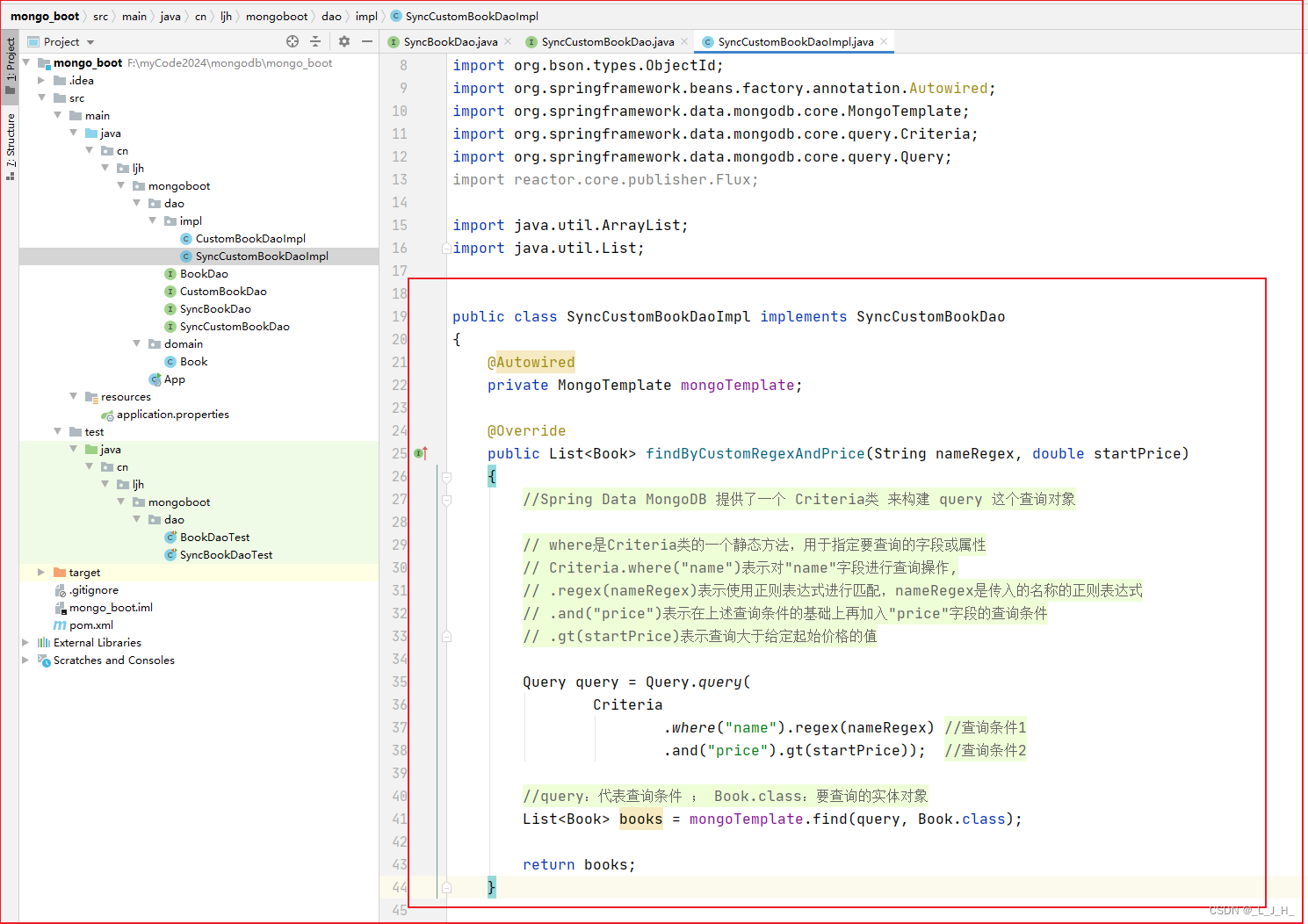This screenshot has height=924, width=1308.
Task: Hide the Project panel with minus icon
Action: (367, 41)
